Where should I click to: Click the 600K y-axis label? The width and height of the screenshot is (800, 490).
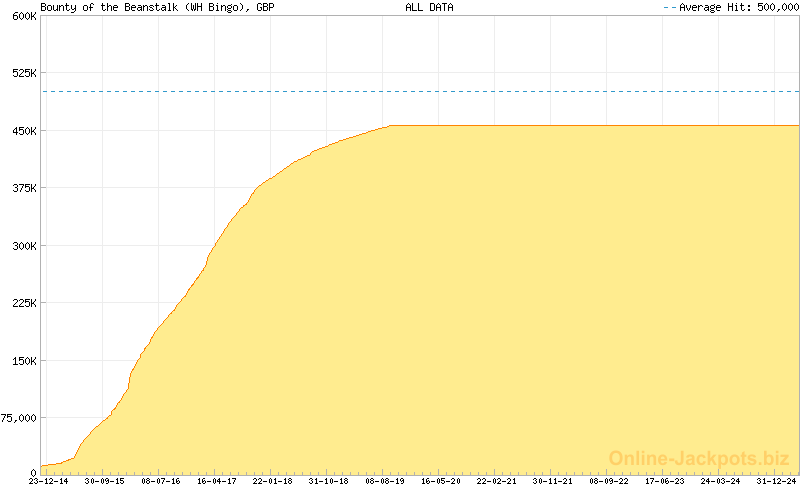point(23,16)
